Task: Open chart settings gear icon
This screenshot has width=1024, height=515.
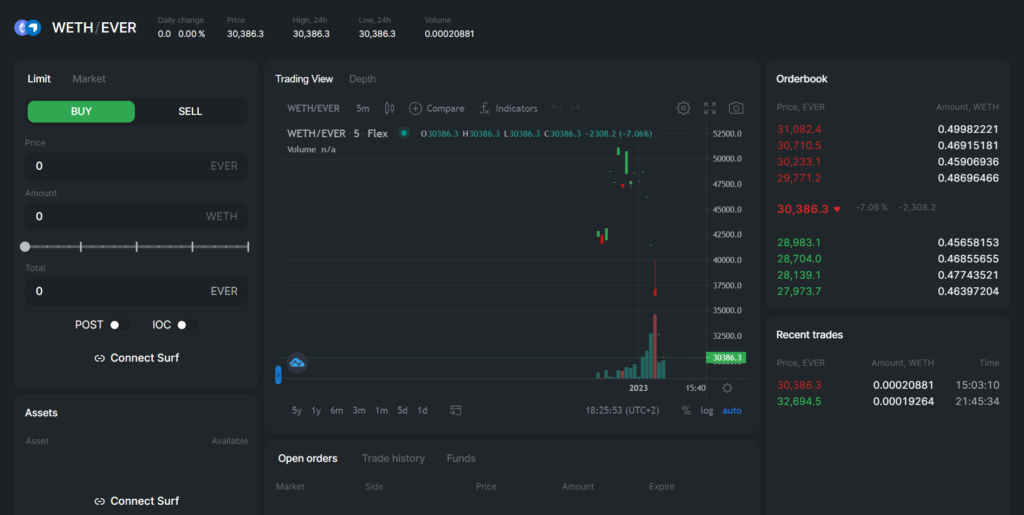Action: [683, 108]
